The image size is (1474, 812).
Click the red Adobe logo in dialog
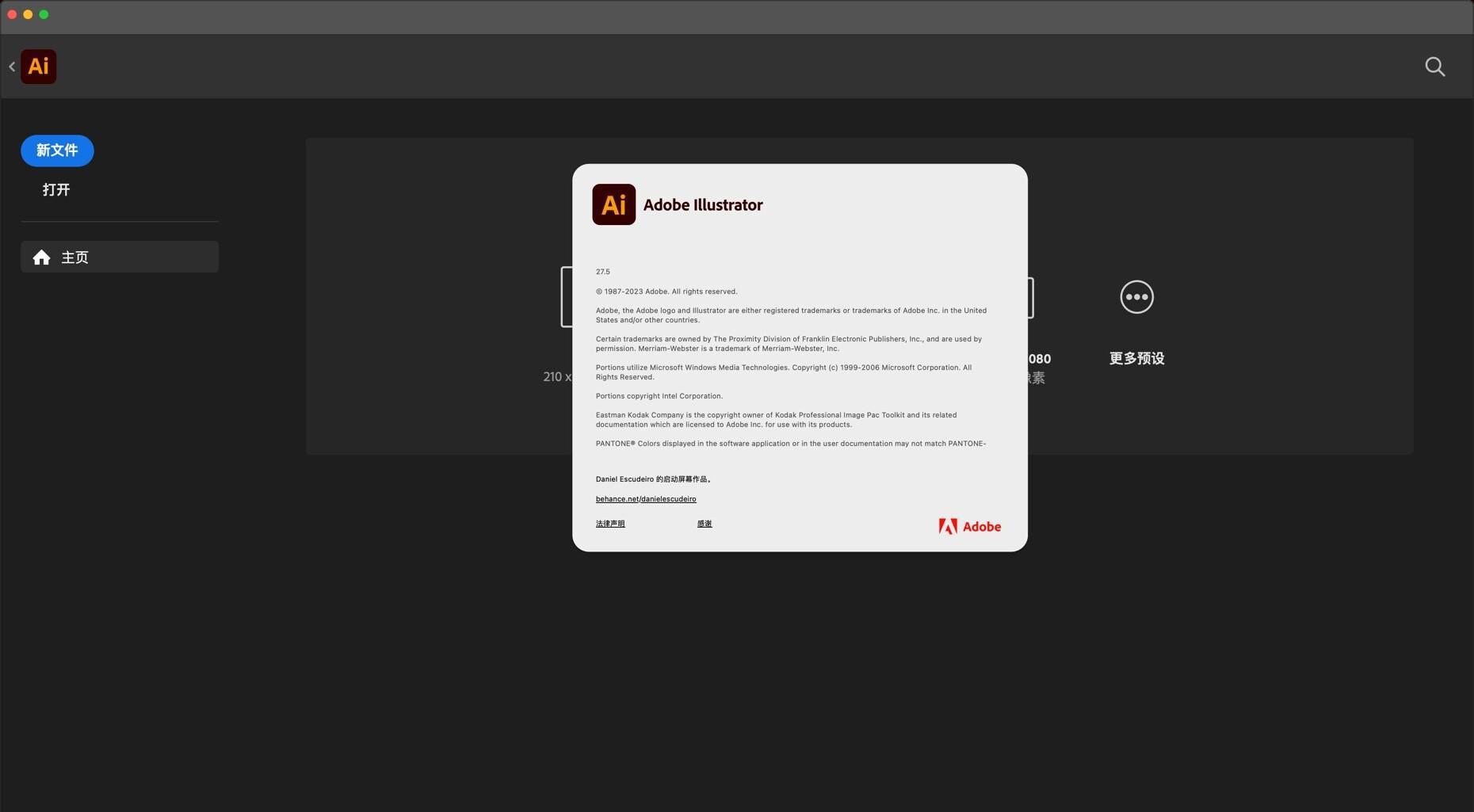[x=969, y=527]
